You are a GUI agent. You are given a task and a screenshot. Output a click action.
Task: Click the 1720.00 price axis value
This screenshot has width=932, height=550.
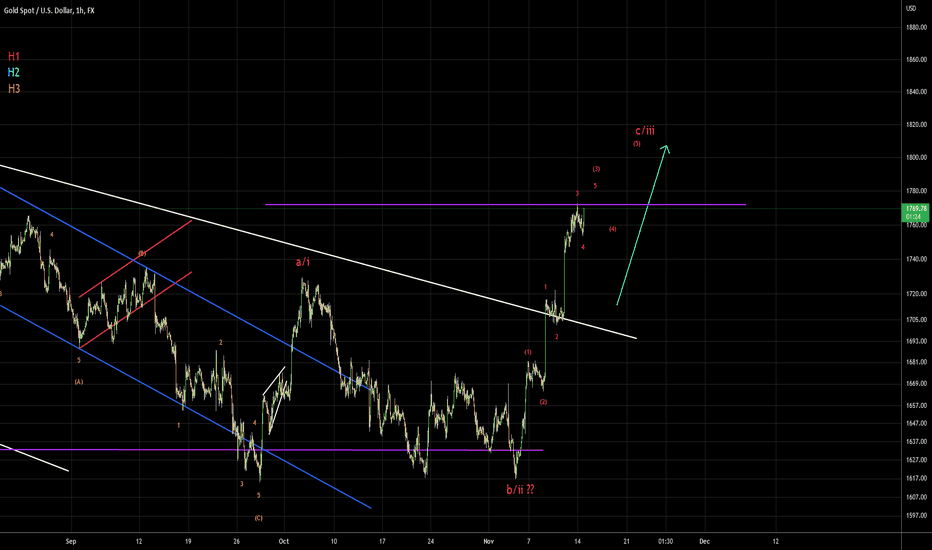click(917, 294)
